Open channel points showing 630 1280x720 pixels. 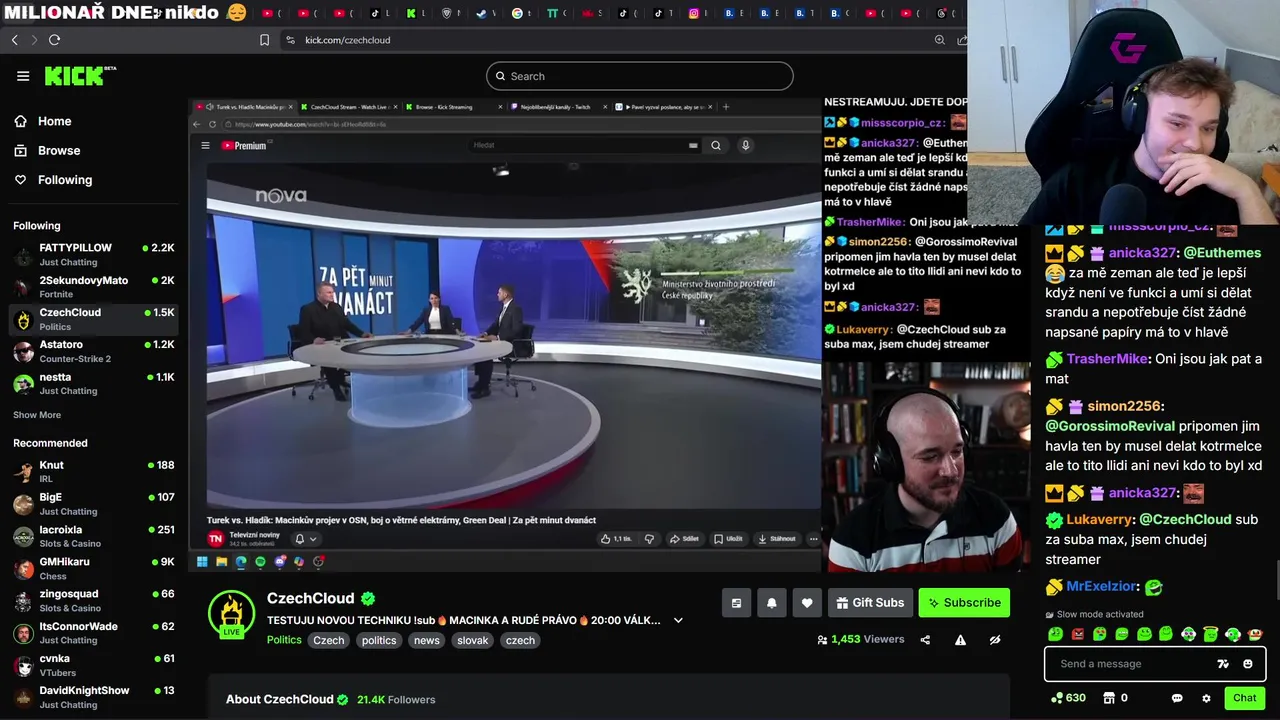tap(1068, 698)
